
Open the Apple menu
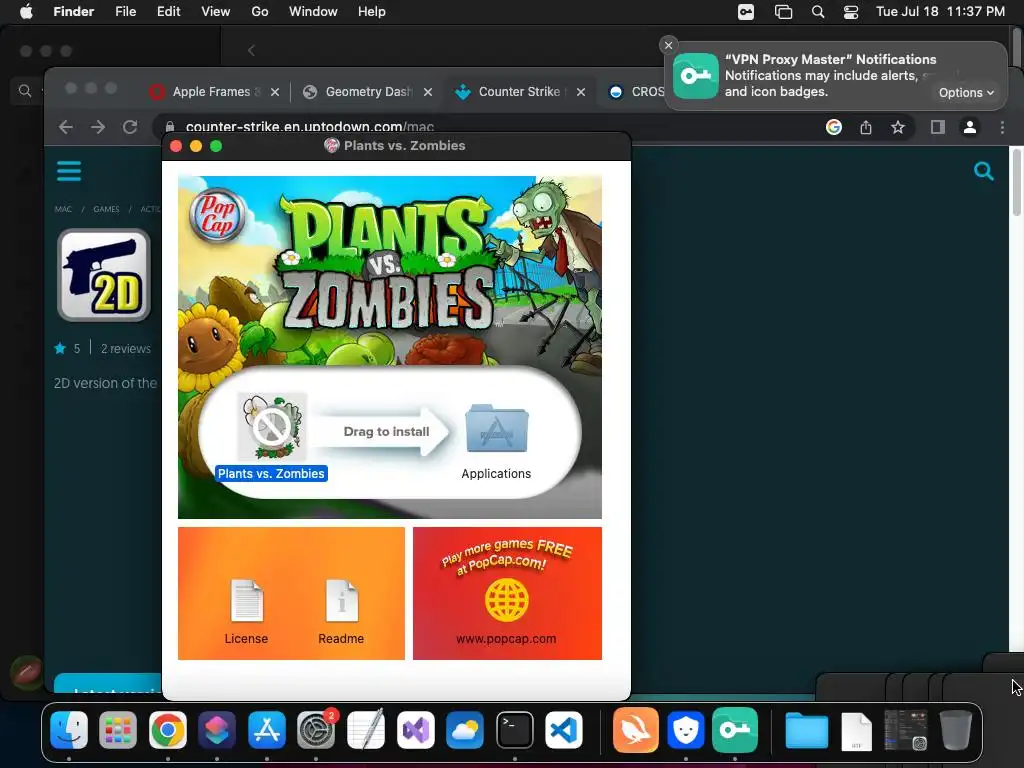coord(26,12)
